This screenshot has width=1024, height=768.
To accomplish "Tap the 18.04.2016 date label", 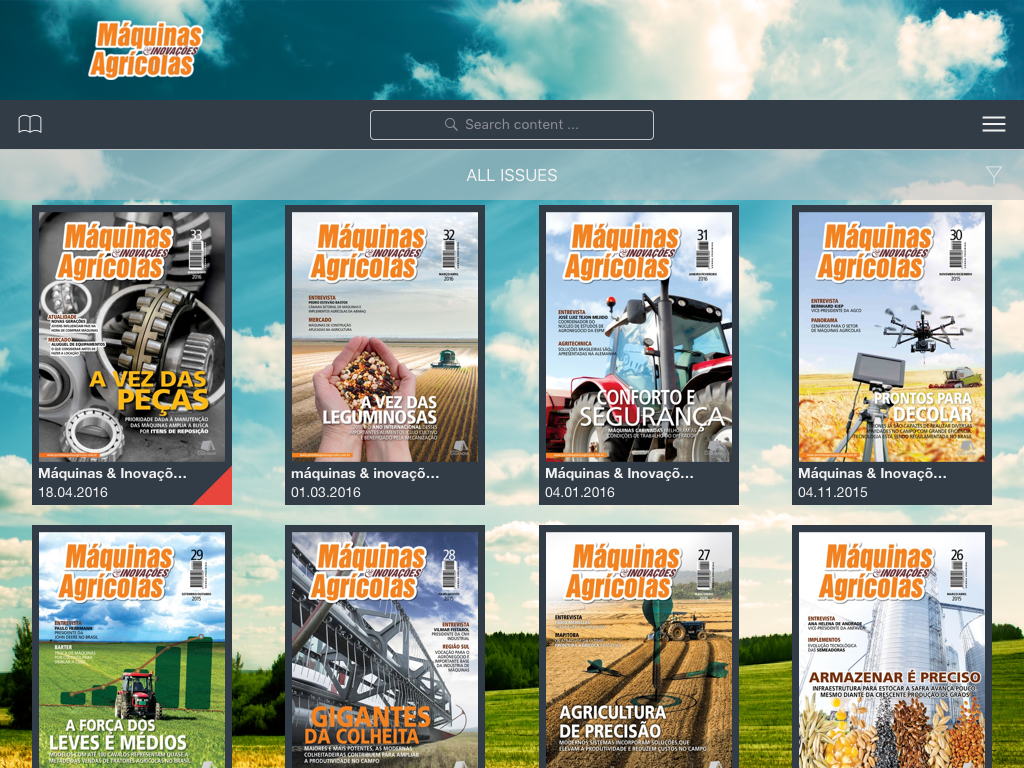I will 72,492.
